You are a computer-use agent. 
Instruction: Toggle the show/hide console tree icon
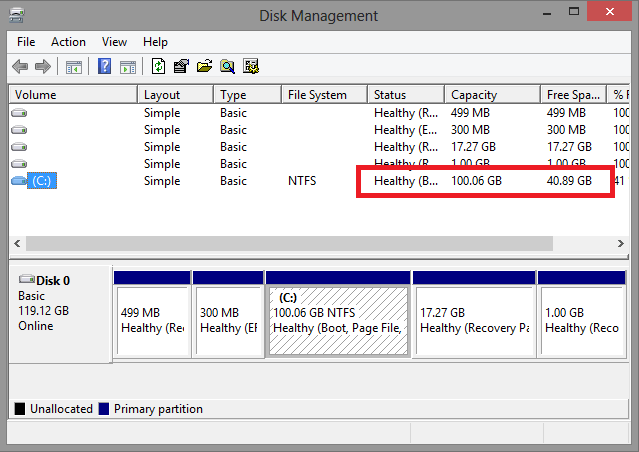point(74,67)
